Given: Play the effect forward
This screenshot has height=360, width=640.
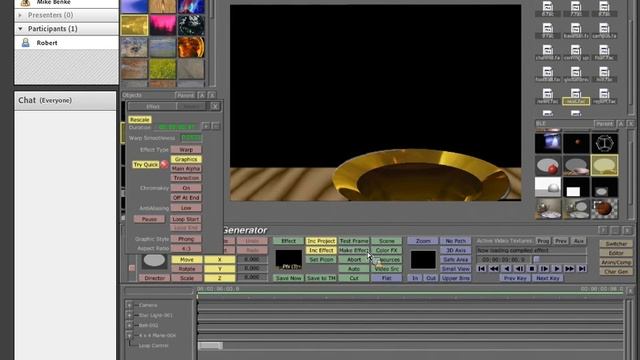Looking at the screenshot, I should (557, 269).
